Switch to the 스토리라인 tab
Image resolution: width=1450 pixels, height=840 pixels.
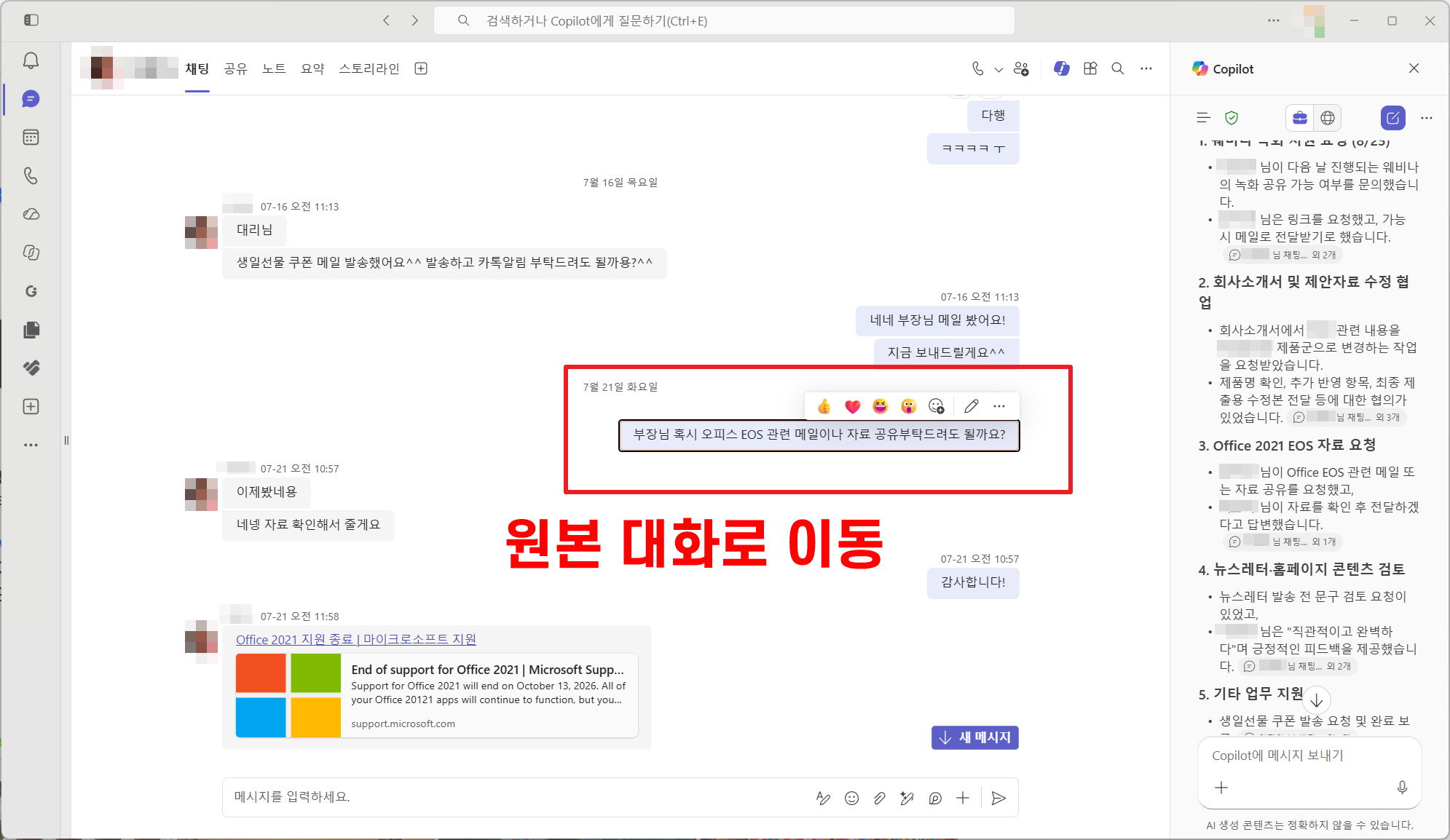click(369, 68)
